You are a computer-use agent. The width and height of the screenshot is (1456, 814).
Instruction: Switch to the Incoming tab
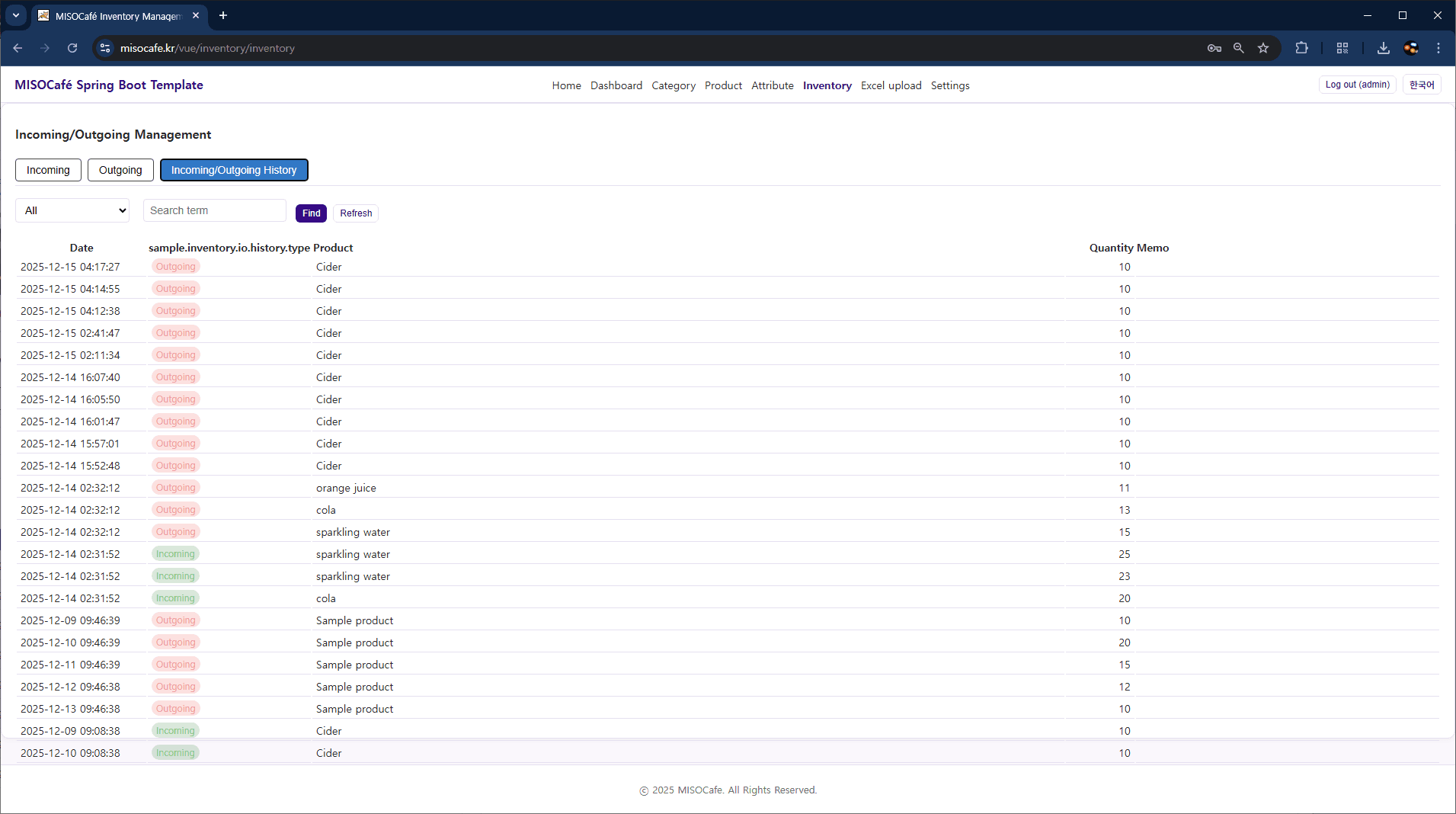(x=47, y=169)
